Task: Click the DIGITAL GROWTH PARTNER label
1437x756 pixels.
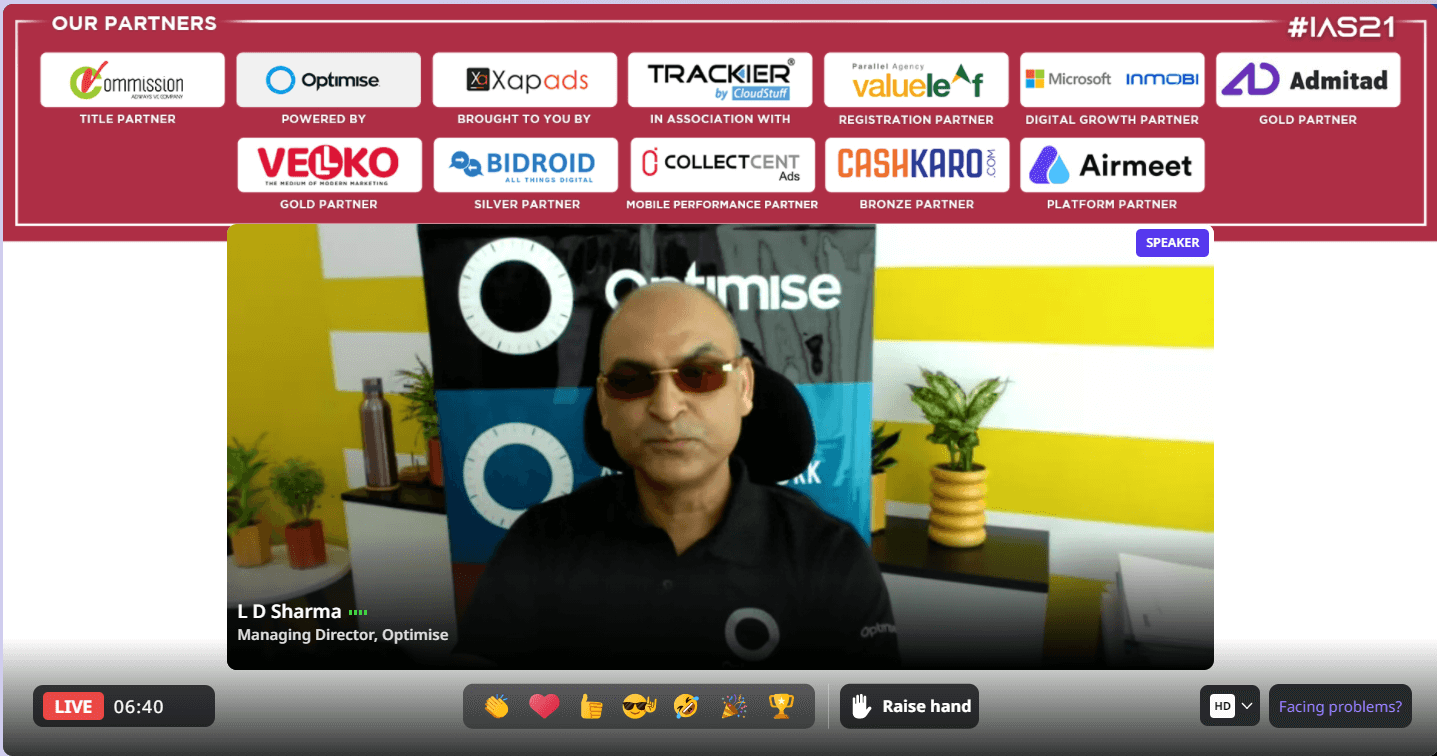Action: pyautogui.click(x=1112, y=119)
